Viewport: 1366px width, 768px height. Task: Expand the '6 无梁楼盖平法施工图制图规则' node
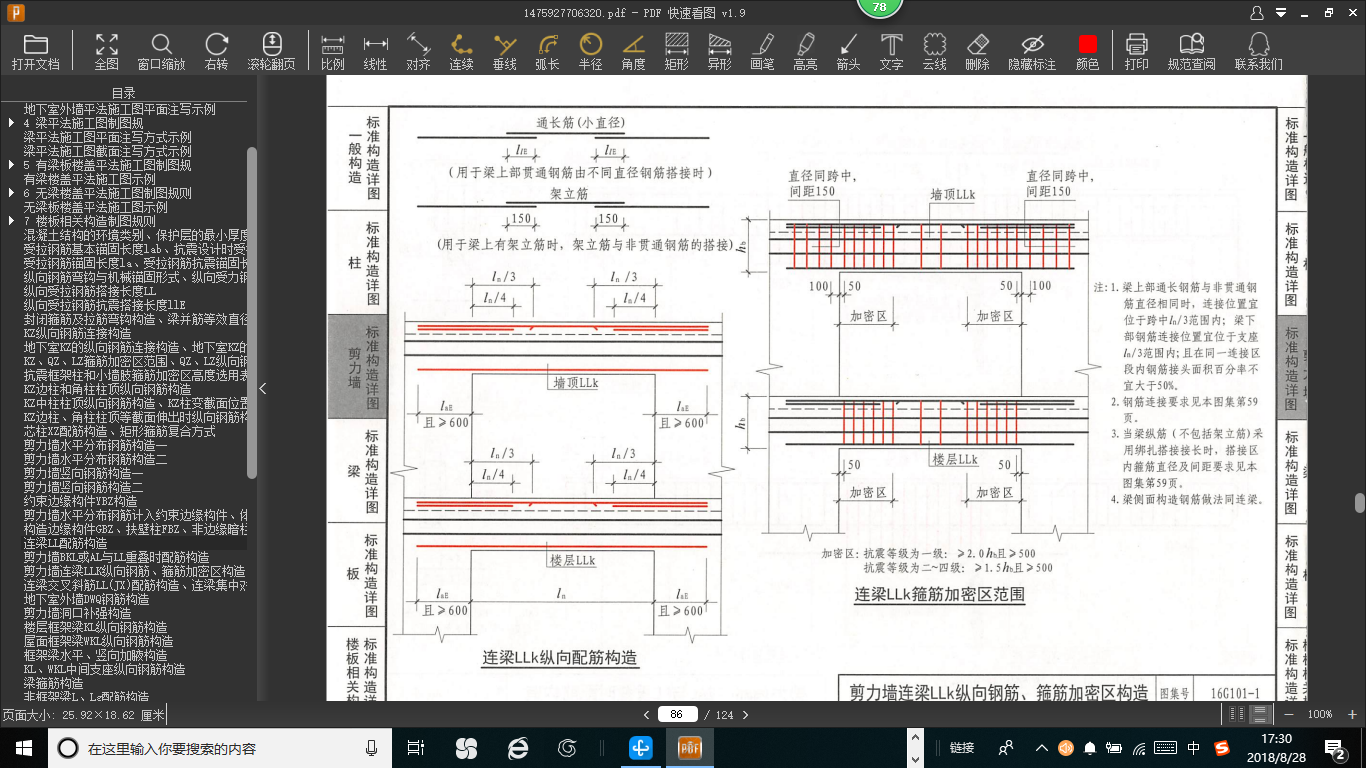pyautogui.click(x=11, y=193)
